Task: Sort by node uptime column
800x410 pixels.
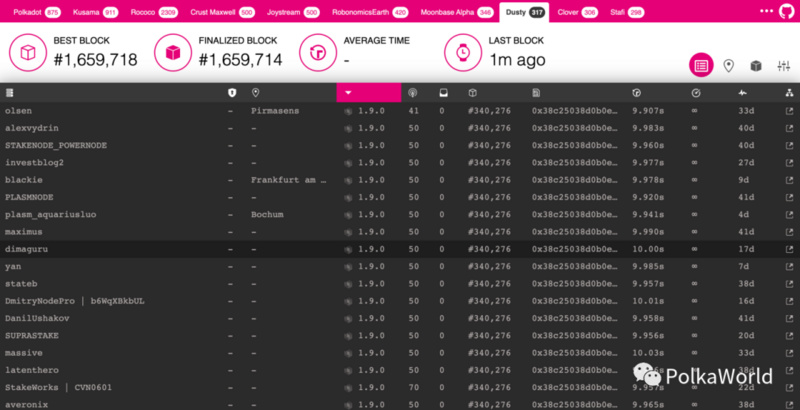Action: click(742, 93)
